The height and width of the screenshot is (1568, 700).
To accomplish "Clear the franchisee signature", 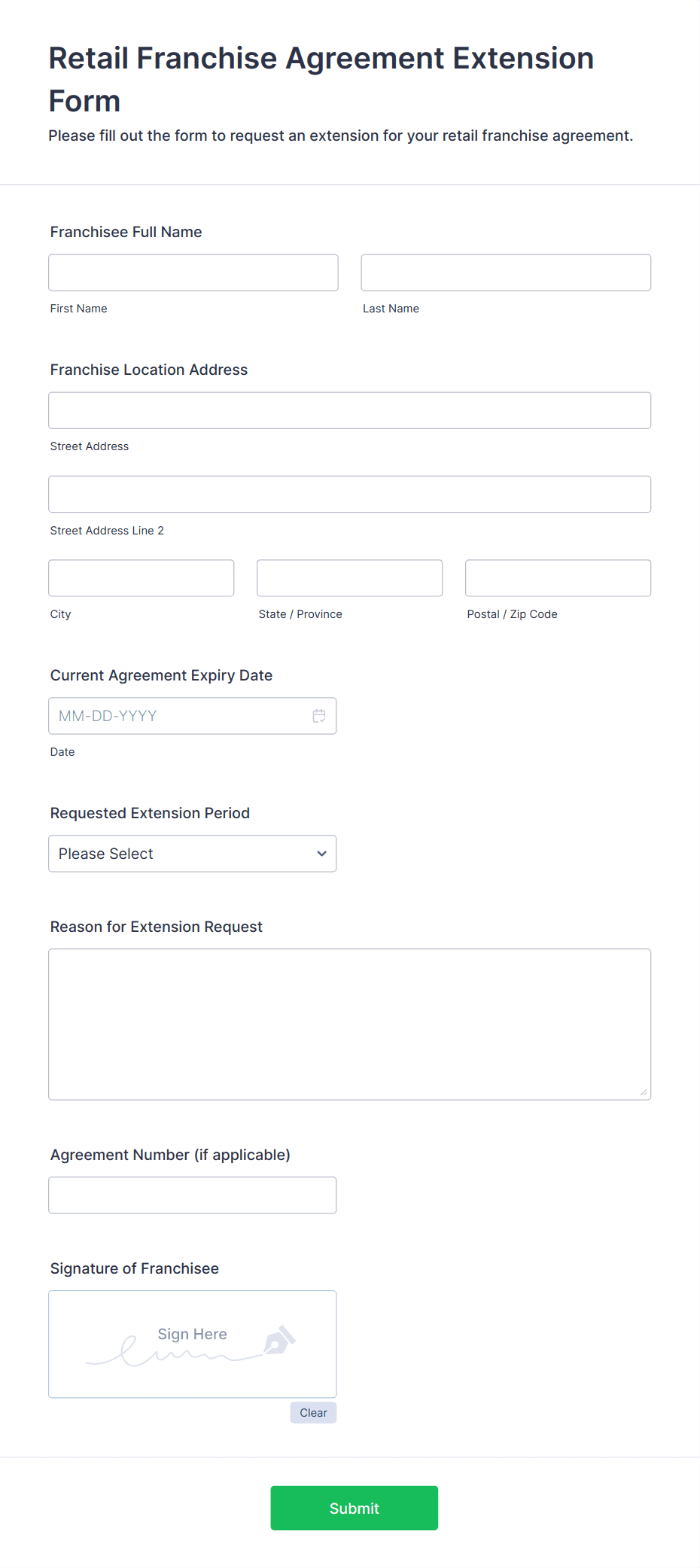I will click(x=313, y=1413).
